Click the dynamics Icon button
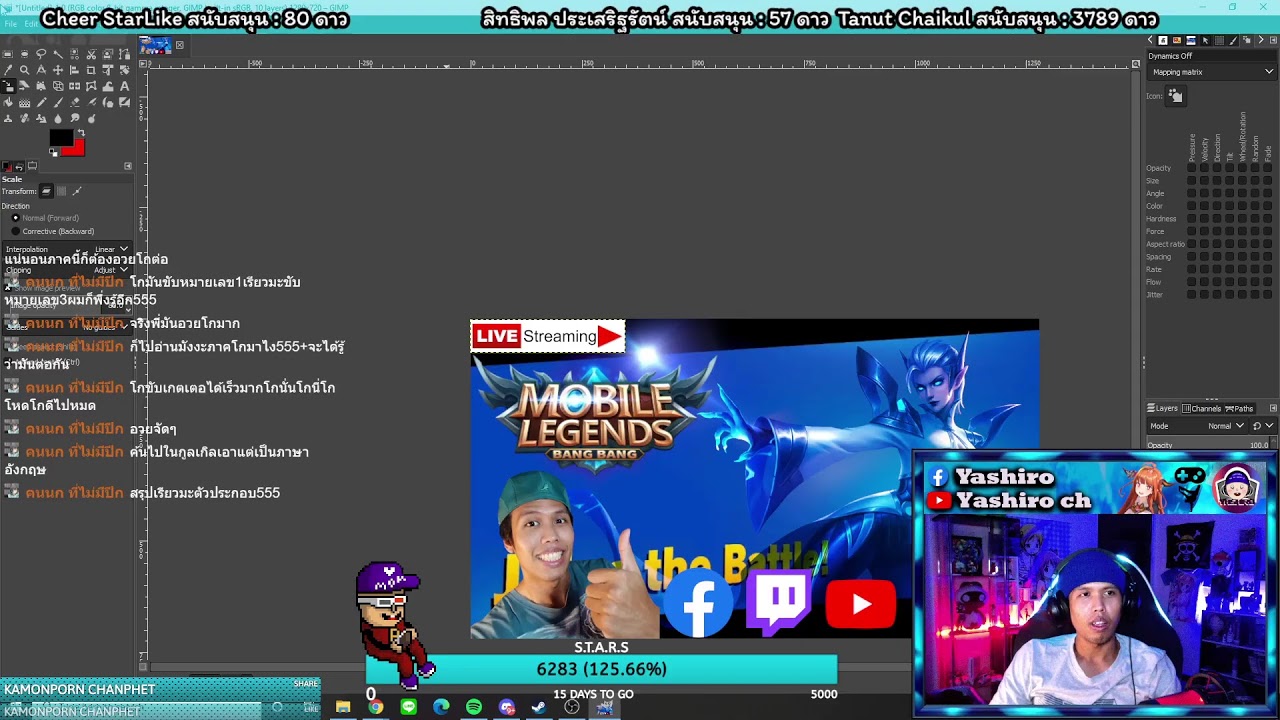The width and height of the screenshot is (1280, 720). pos(1176,96)
